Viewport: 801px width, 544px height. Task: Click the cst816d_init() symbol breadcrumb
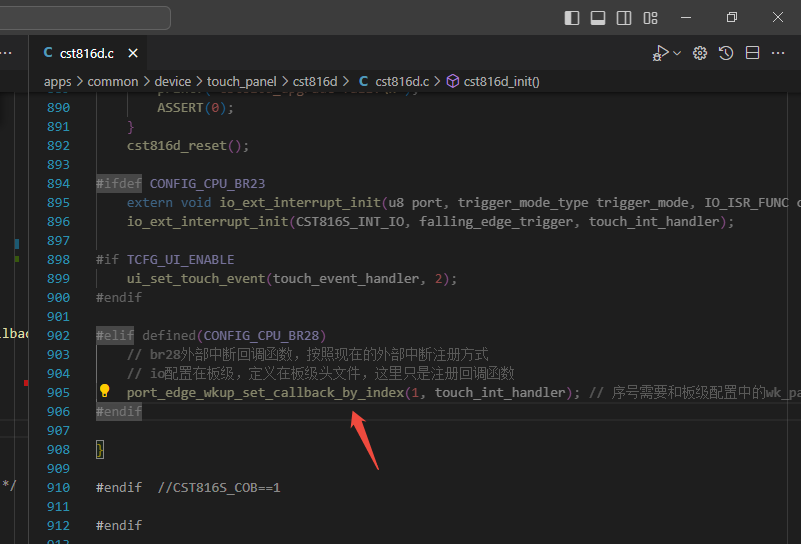pos(501,82)
